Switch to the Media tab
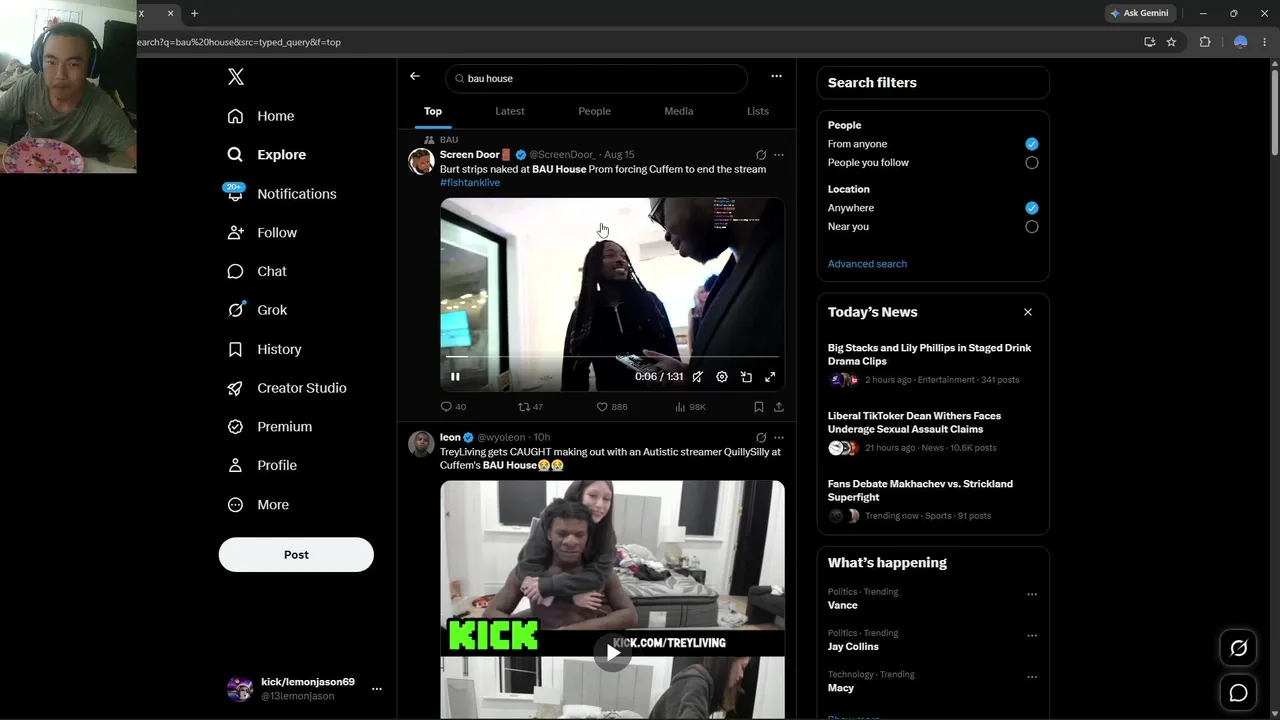The height and width of the screenshot is (720, 1280). pos(679,111)
